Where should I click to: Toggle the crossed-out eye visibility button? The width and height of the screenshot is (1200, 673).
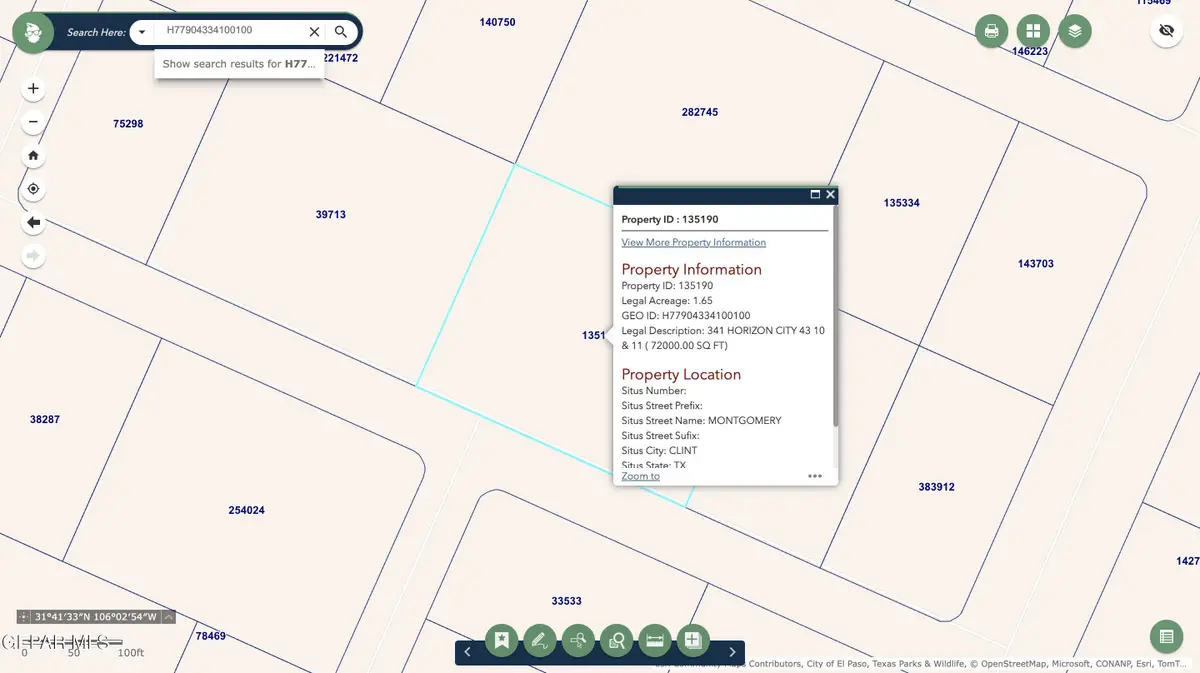pyautogui.click(x=1166, y=31)
